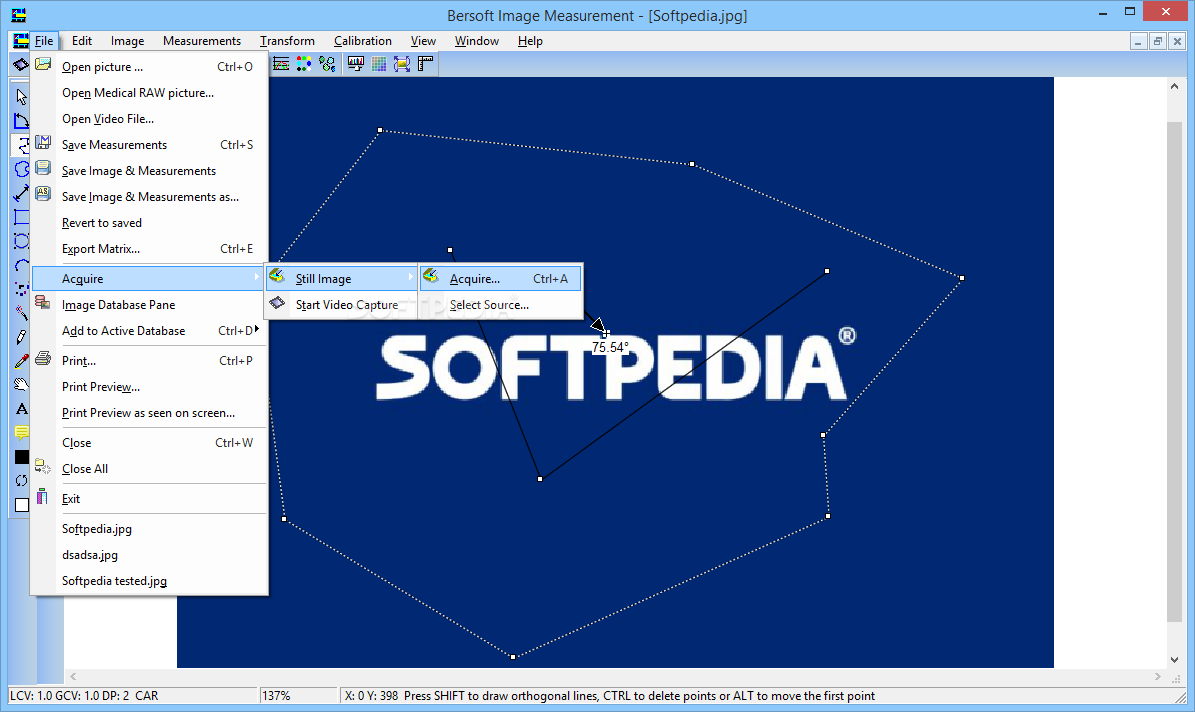Open the Calibration menu
This screenshot has height=712, width=1195.
tap(363, 40)
